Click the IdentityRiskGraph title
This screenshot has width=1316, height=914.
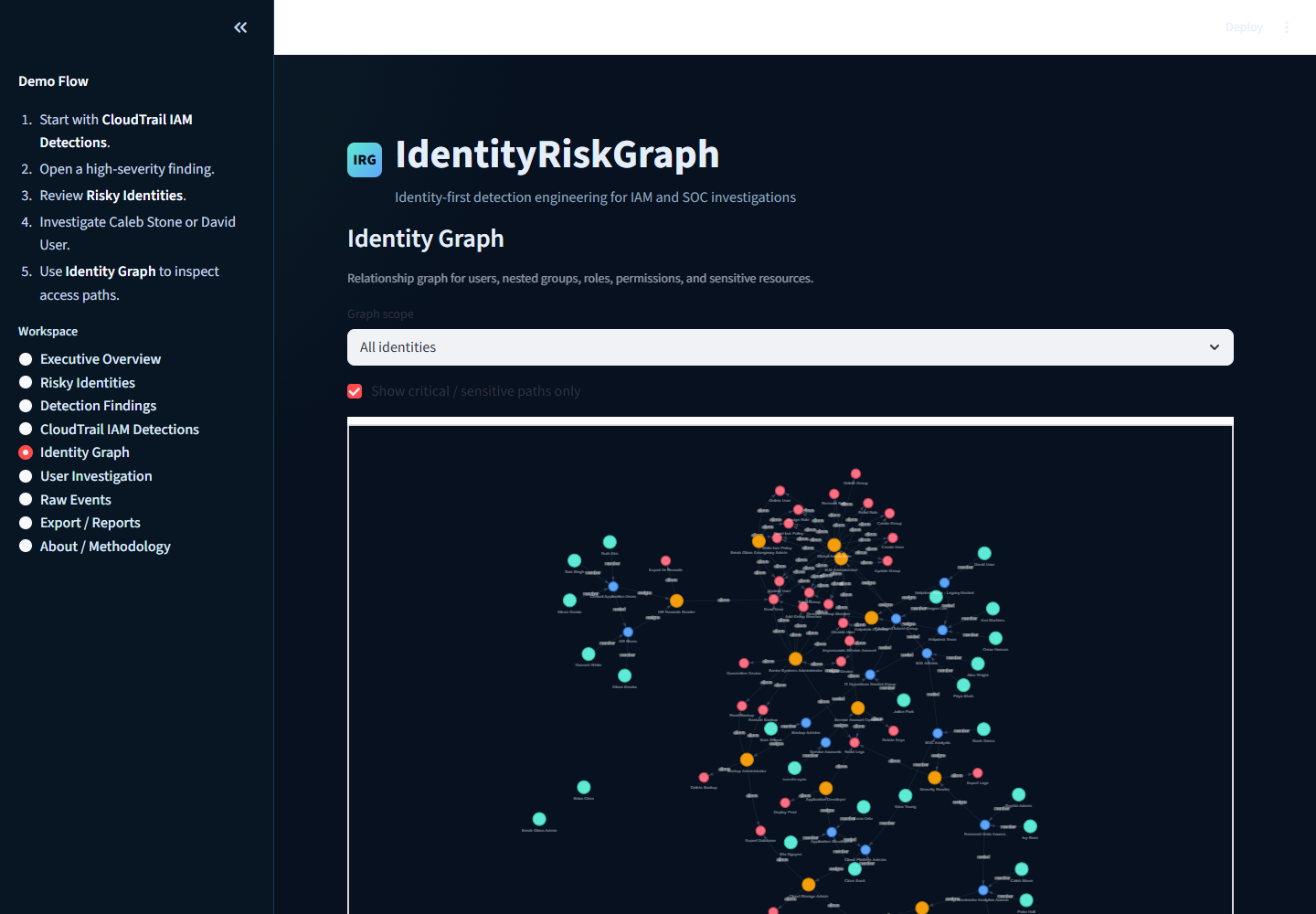click(557, 154)
